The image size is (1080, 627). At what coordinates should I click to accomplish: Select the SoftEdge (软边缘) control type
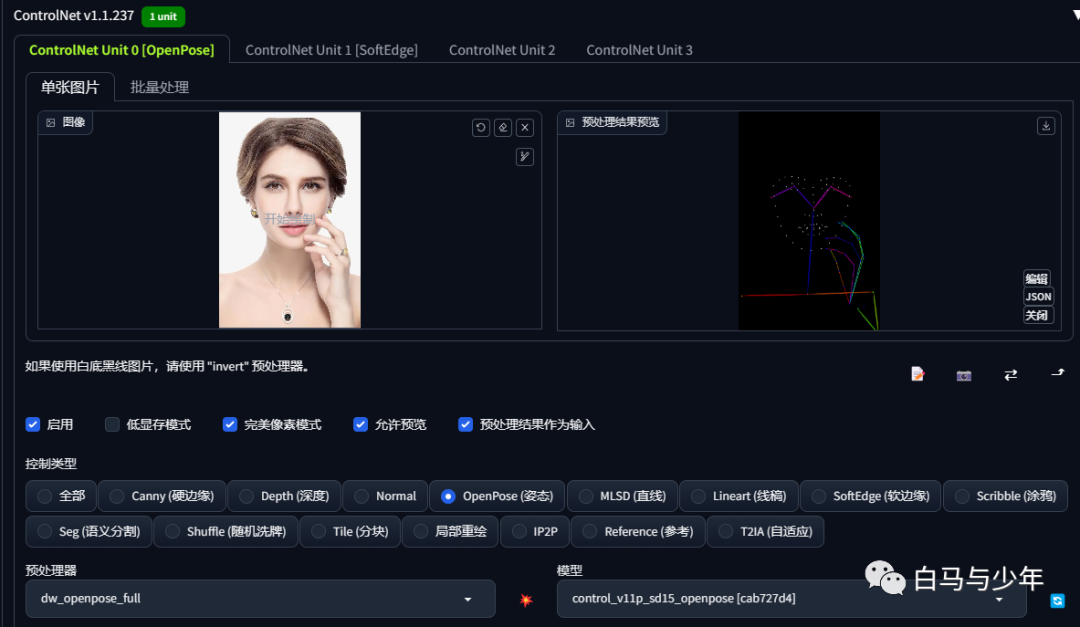(871, 496)
